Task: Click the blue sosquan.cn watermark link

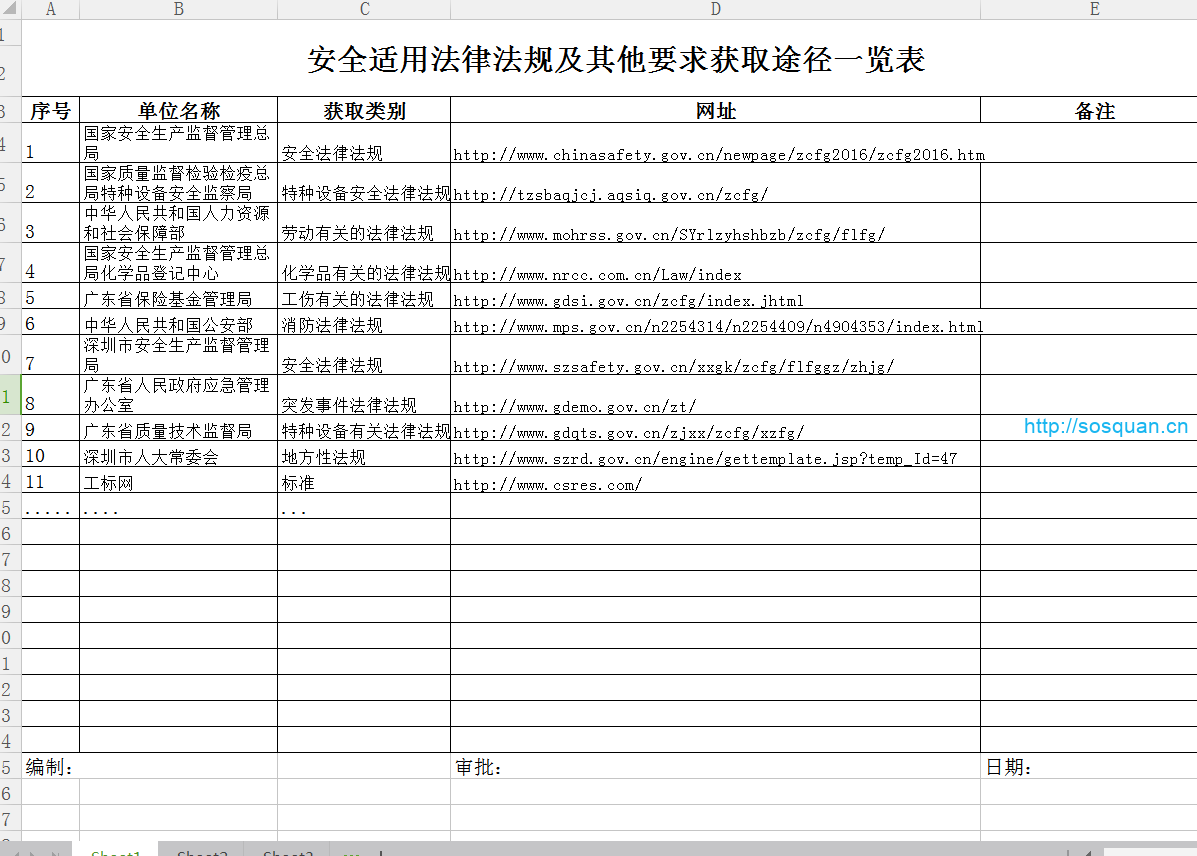Action: pyautogui.click(x=1105, y=427)
